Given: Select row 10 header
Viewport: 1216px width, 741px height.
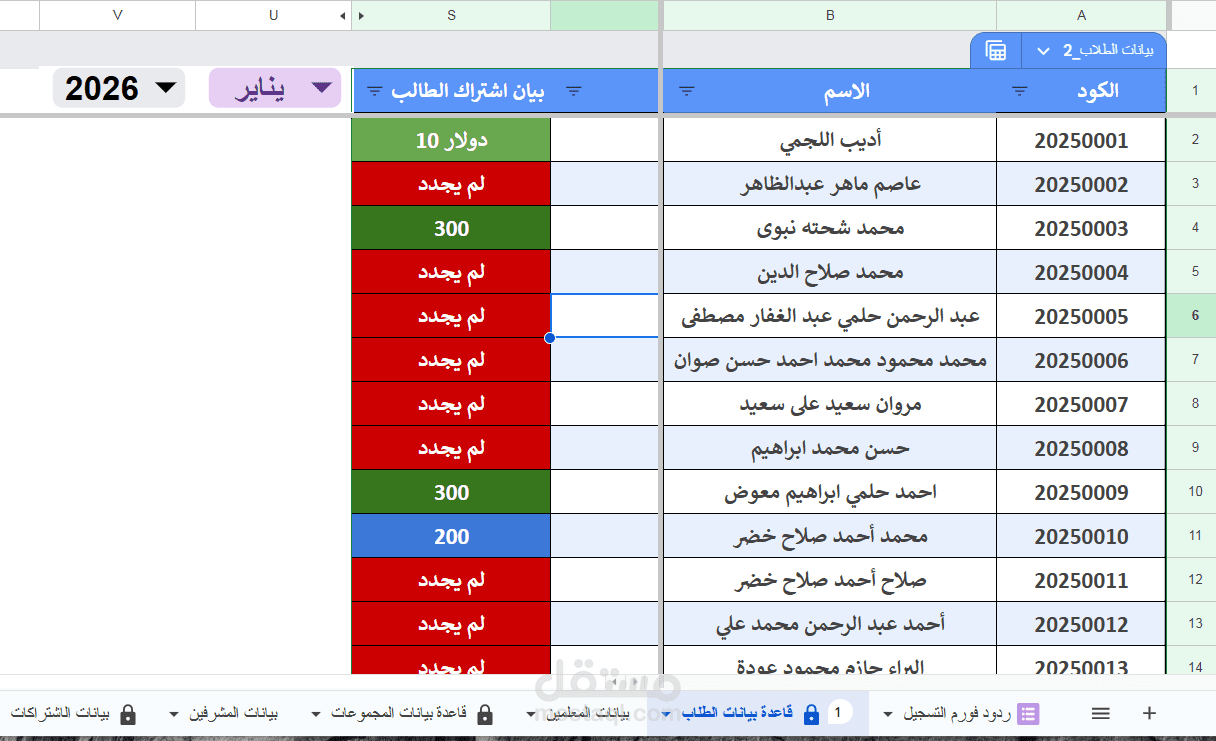Looking at the screenshot, I should [1194, 492].
